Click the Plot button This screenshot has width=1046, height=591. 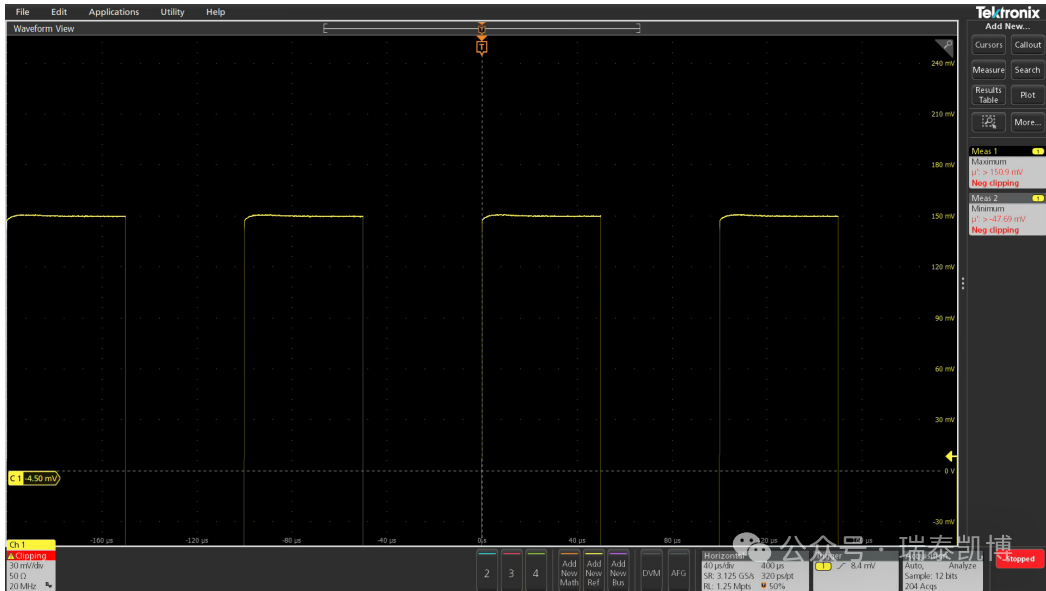click(x=1027, y=95)
